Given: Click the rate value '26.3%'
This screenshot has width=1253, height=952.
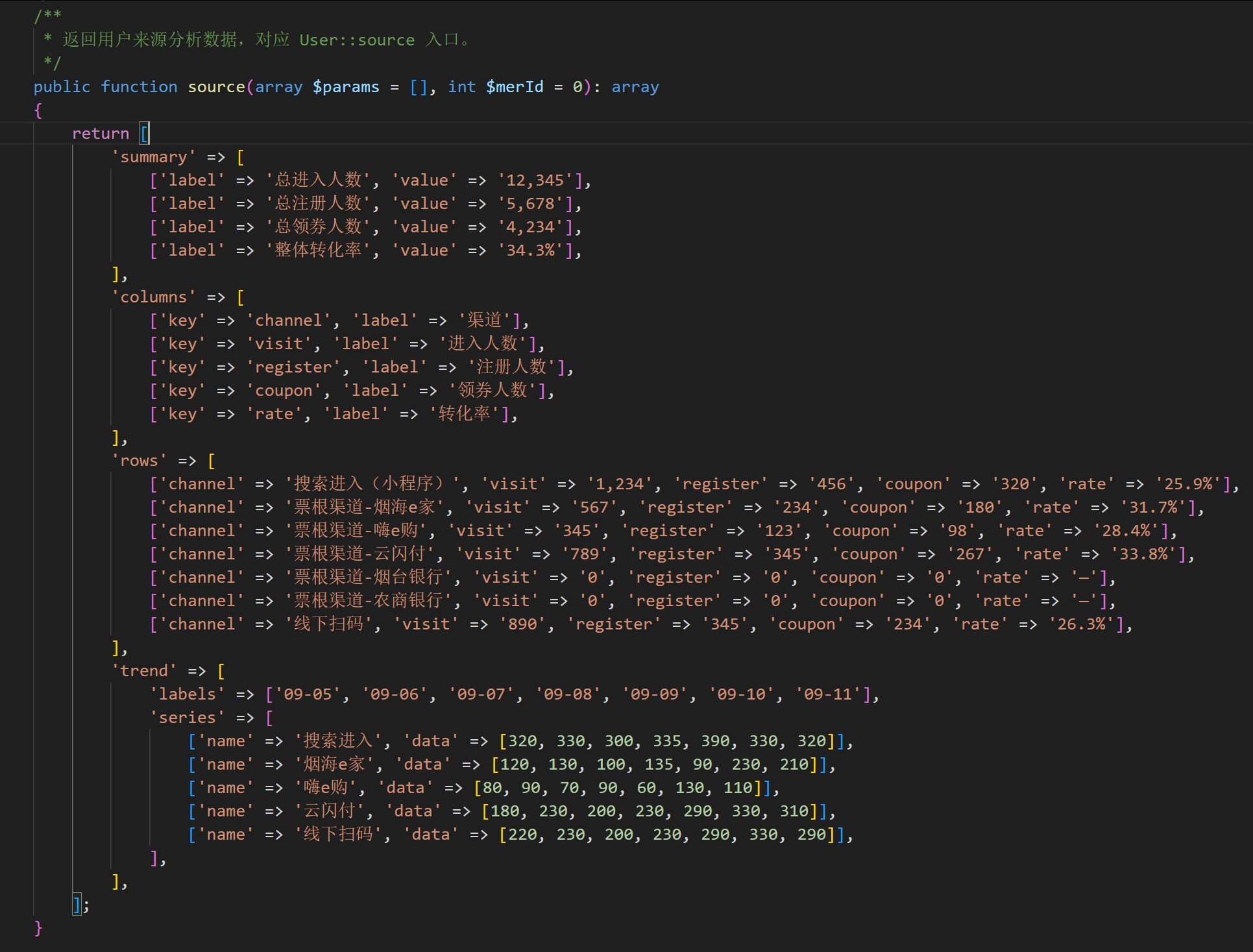Looking at the screenshot, I should click(x=1082, y=624).
